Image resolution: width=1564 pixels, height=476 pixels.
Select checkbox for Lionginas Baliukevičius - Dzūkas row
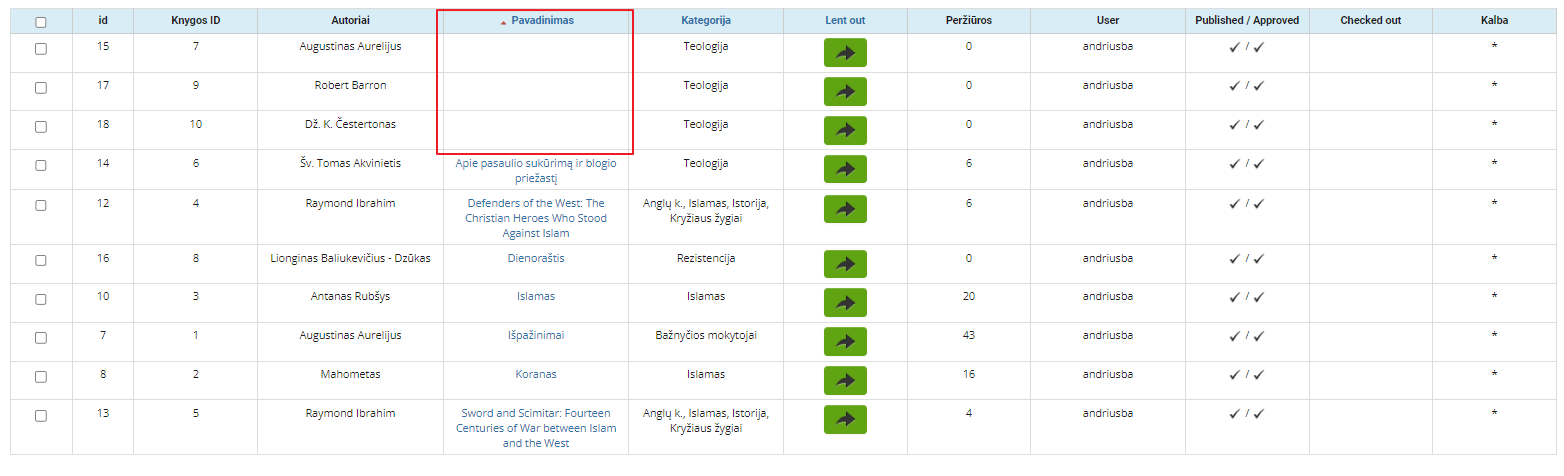tap(41, 260)
